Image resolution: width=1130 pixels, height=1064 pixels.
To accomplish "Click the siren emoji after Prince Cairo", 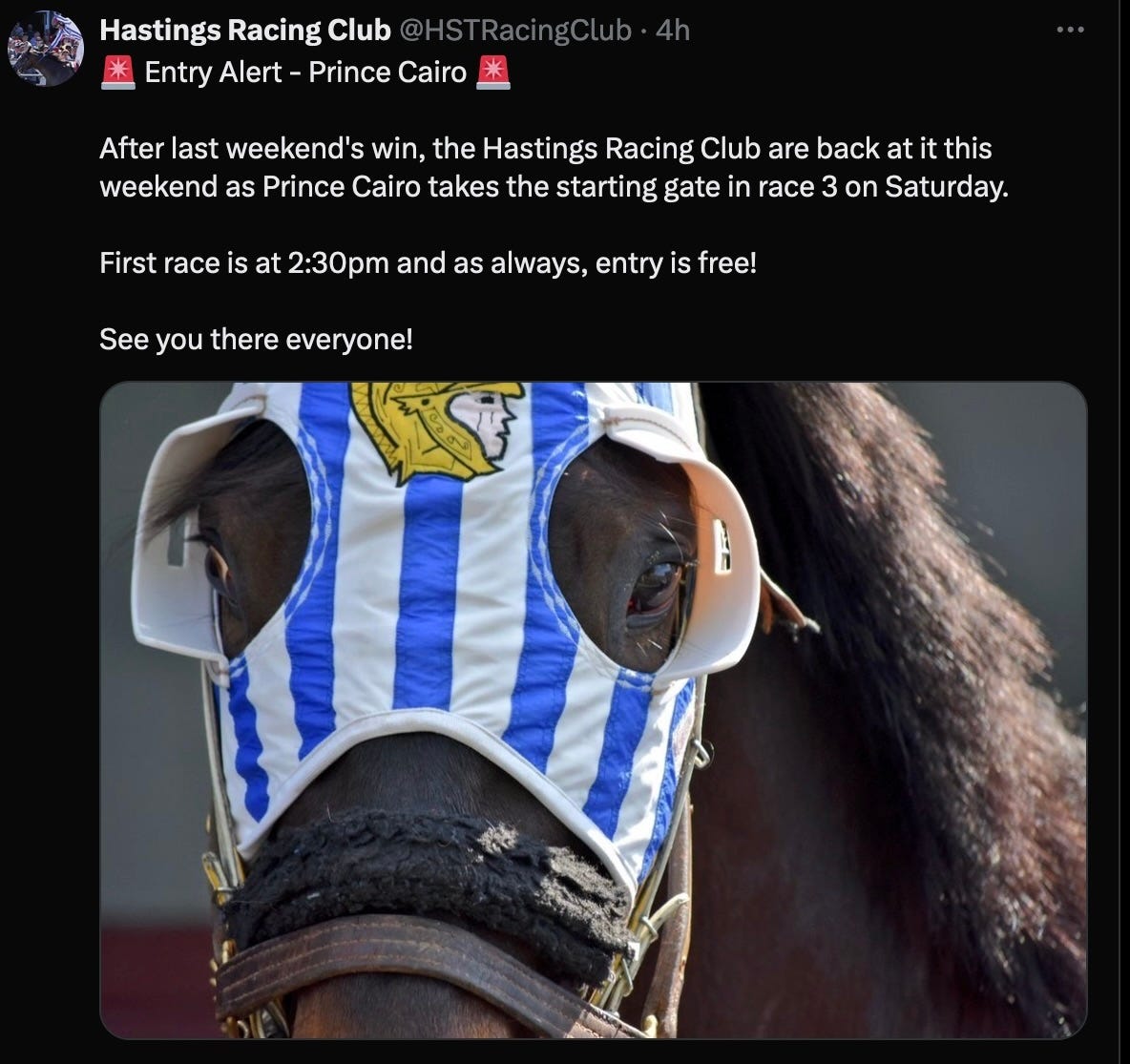I will click(493, 72).
